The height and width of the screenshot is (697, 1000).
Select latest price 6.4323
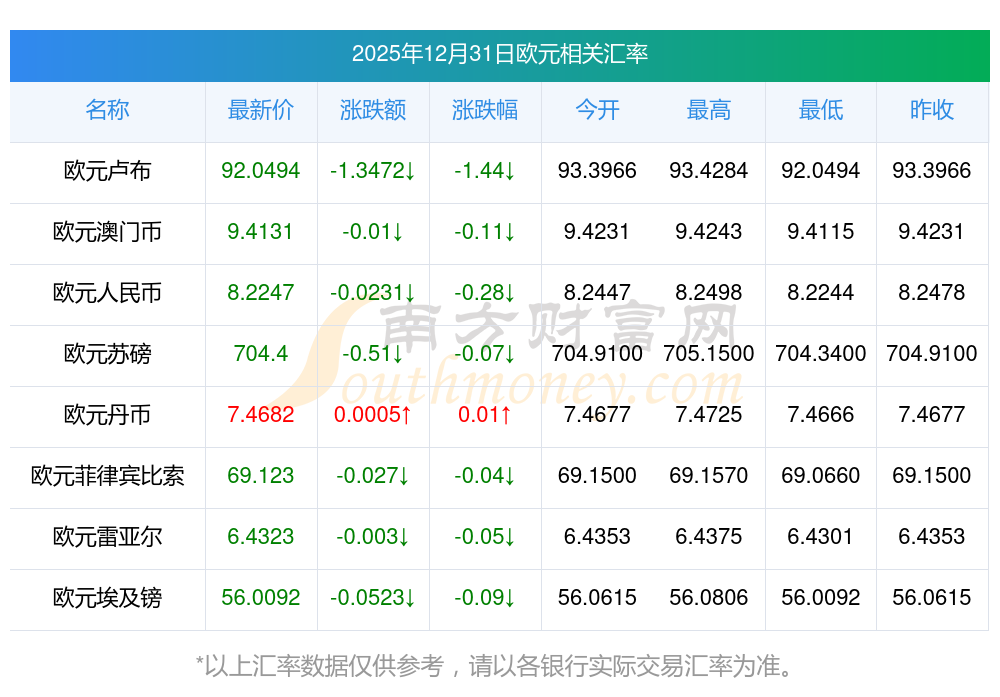point(260,536)
